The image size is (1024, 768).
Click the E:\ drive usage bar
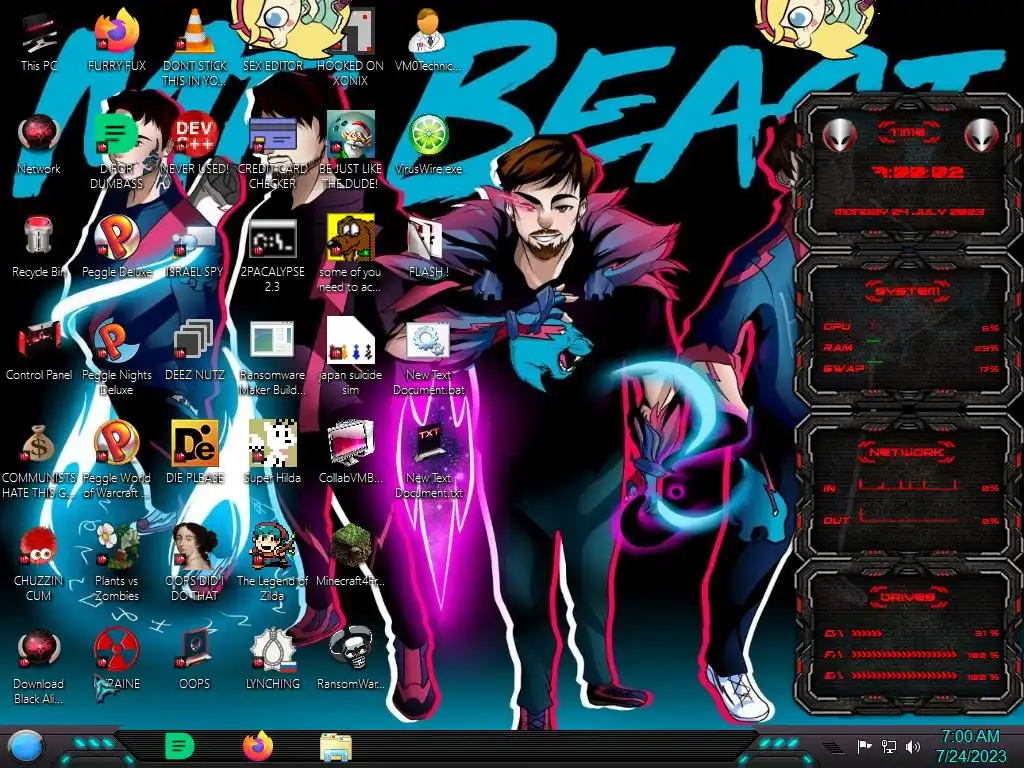click(912, 676)
